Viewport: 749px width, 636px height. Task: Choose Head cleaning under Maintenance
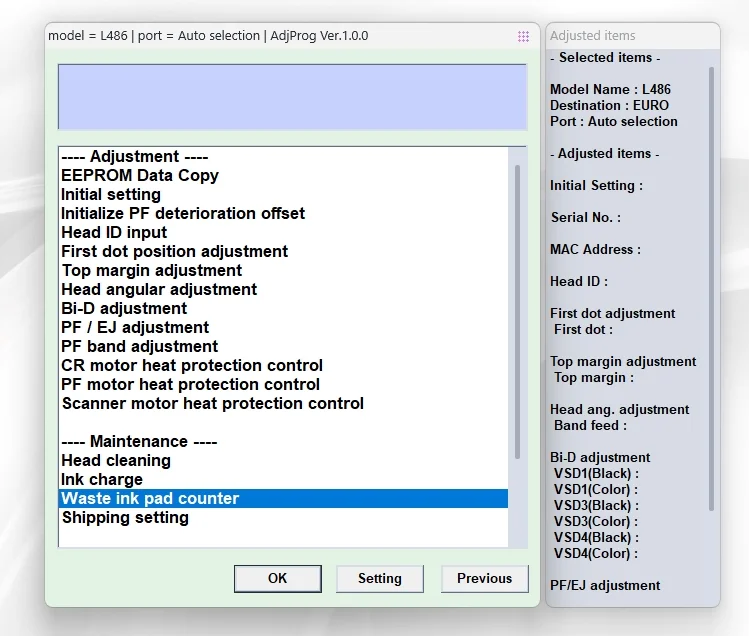[x=283, y=460]
